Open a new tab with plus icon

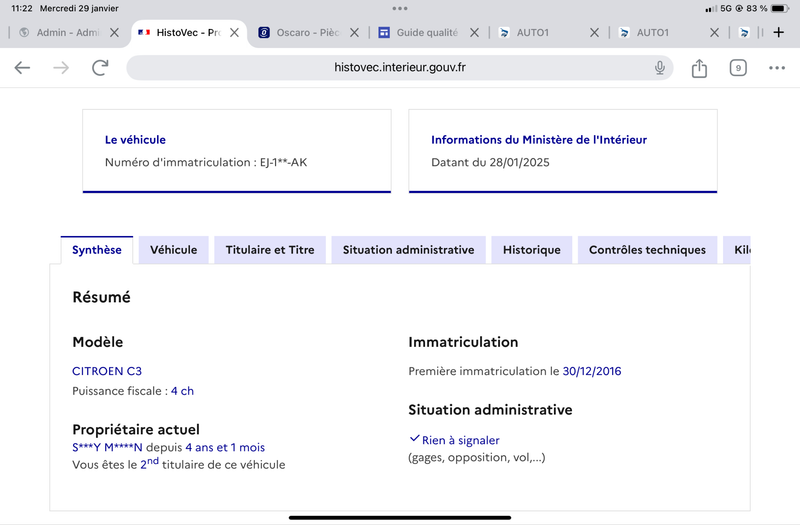[779, 33]
